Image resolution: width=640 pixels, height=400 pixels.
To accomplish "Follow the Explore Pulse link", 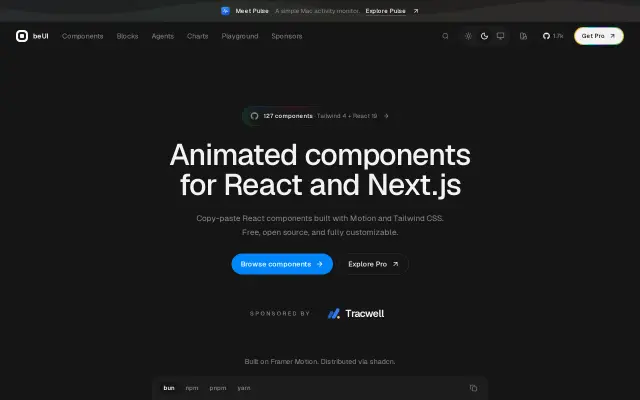I will (385, 11).
